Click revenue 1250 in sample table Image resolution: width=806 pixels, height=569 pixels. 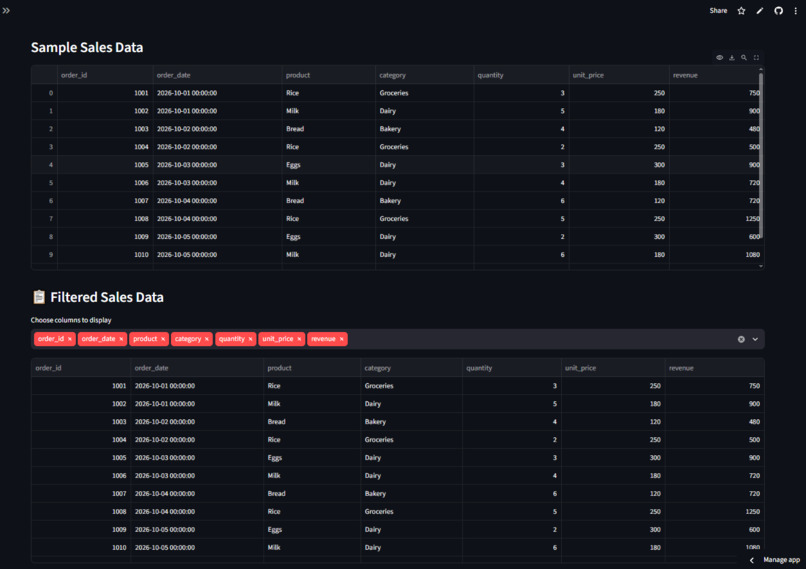click(715, 219)
